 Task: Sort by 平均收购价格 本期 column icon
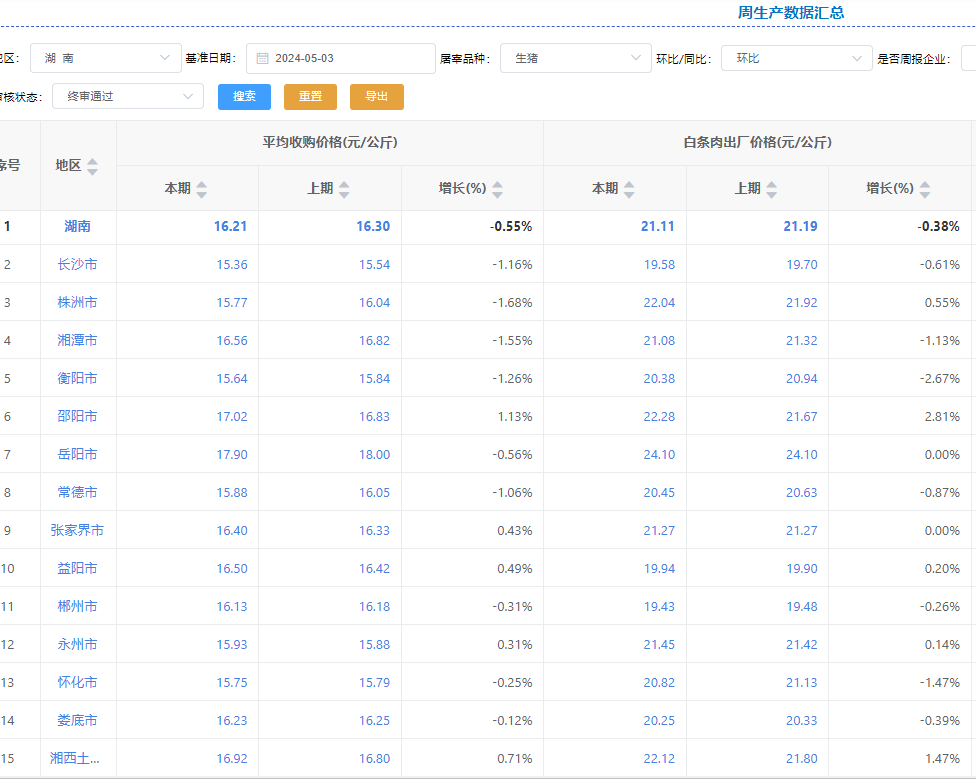coord(201,189)
